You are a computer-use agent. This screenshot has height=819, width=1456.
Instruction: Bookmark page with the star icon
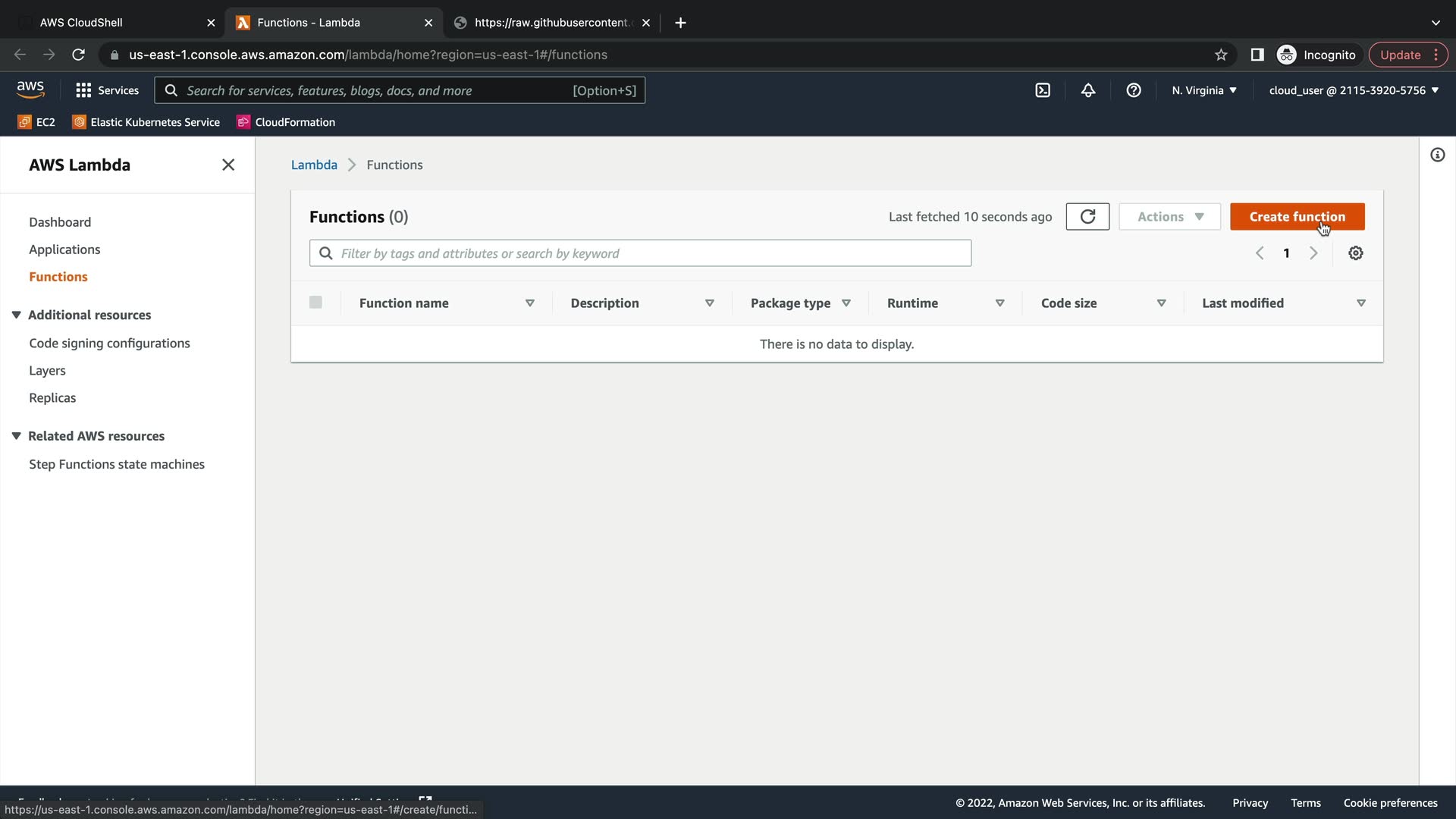(1221, 55)
